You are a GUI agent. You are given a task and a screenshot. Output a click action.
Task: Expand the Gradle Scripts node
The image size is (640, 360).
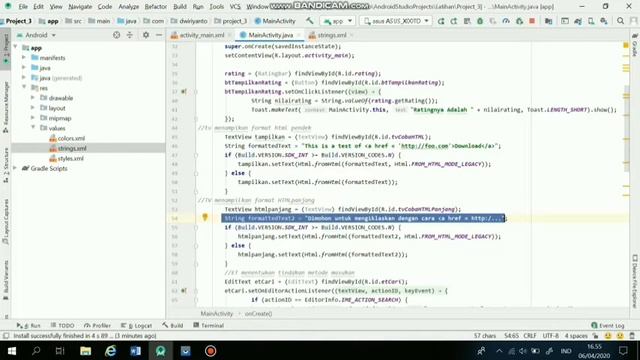pos(15,168)
